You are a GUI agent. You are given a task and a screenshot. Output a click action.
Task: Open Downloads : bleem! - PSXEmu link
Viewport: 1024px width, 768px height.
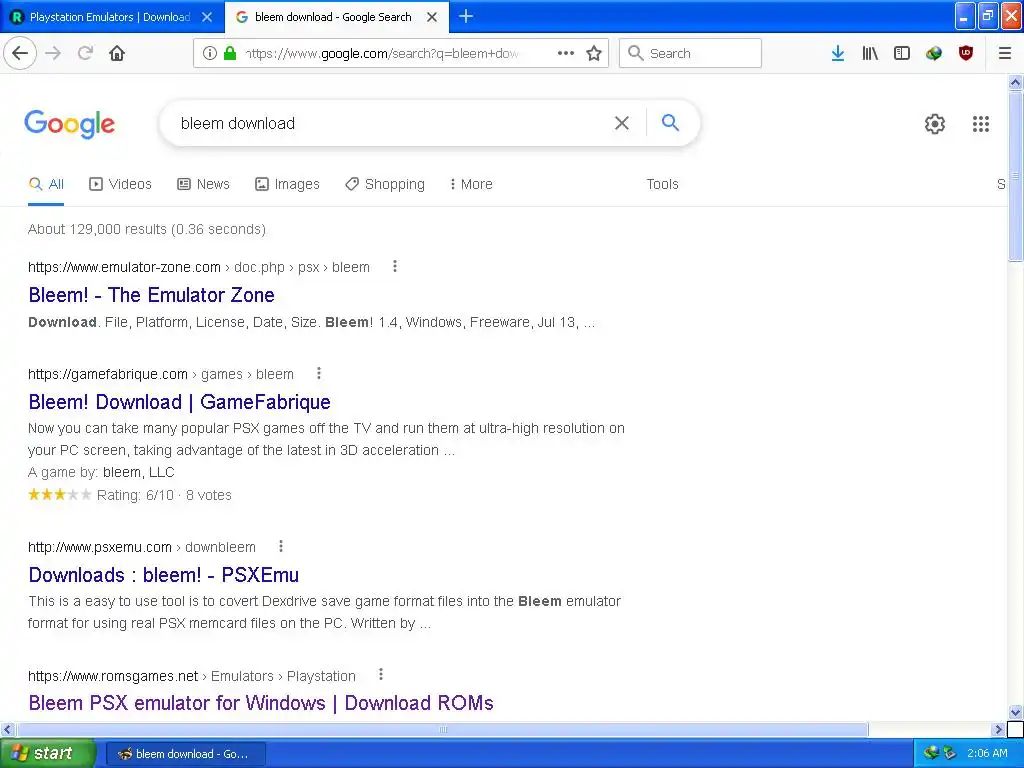(164, 575)
